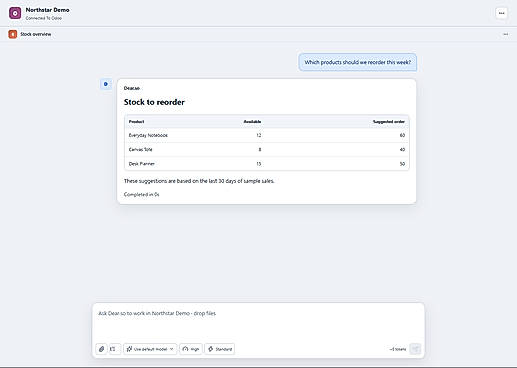Viewport: 517px width, 368px height.
Task: Select the Everyday Notebook row
Action: [267, 135]
